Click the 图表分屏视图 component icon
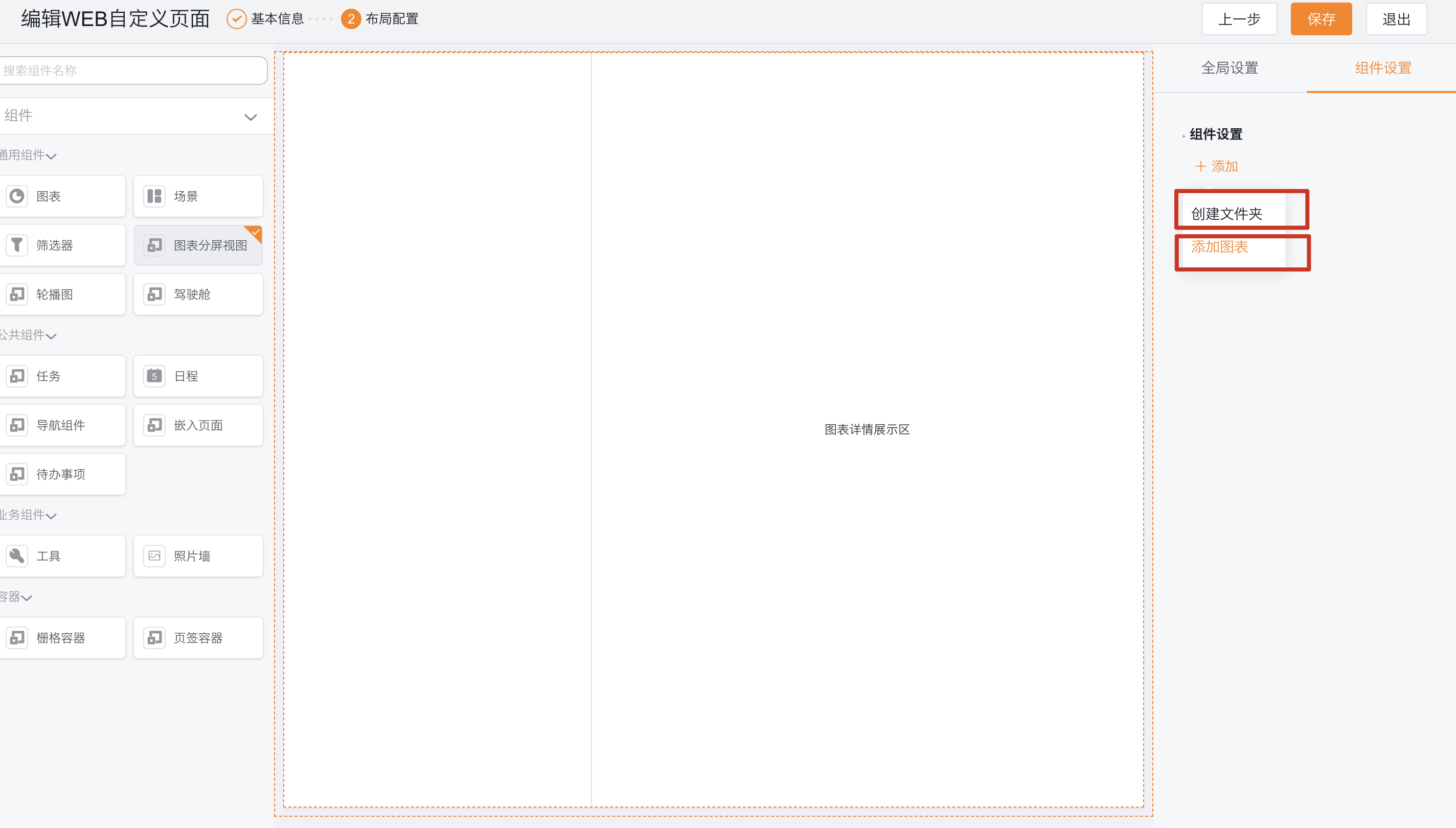The image size is (1456, 828). point(154,245)
